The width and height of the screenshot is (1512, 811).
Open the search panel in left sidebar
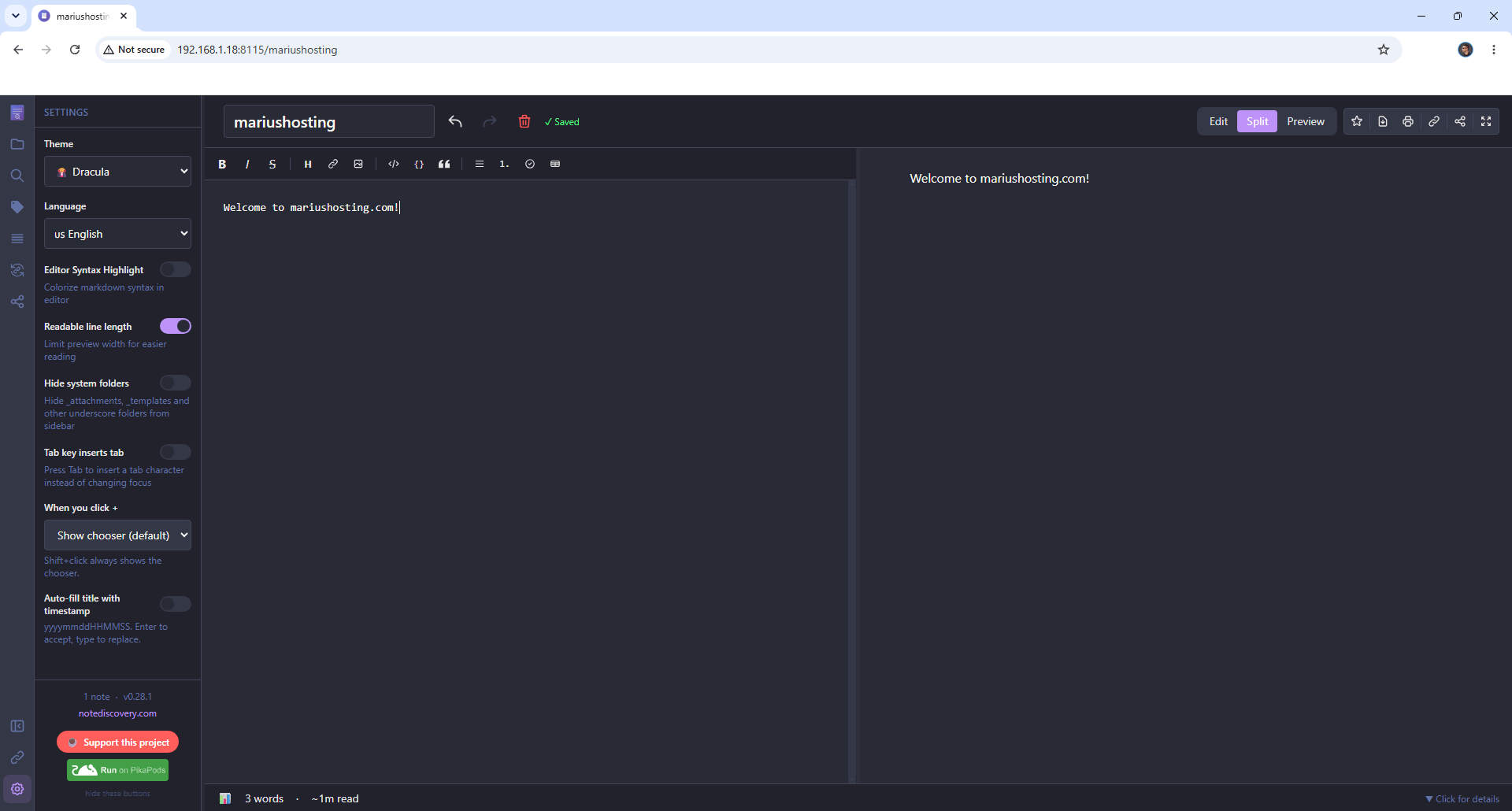(x=17, y=176)
